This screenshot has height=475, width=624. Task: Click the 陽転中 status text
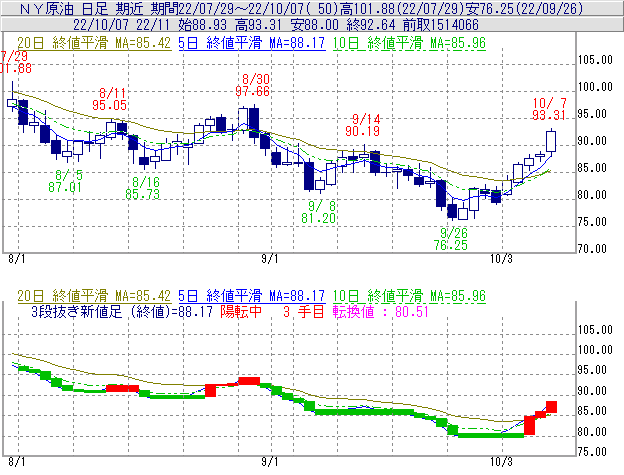[x=241, y=311]
